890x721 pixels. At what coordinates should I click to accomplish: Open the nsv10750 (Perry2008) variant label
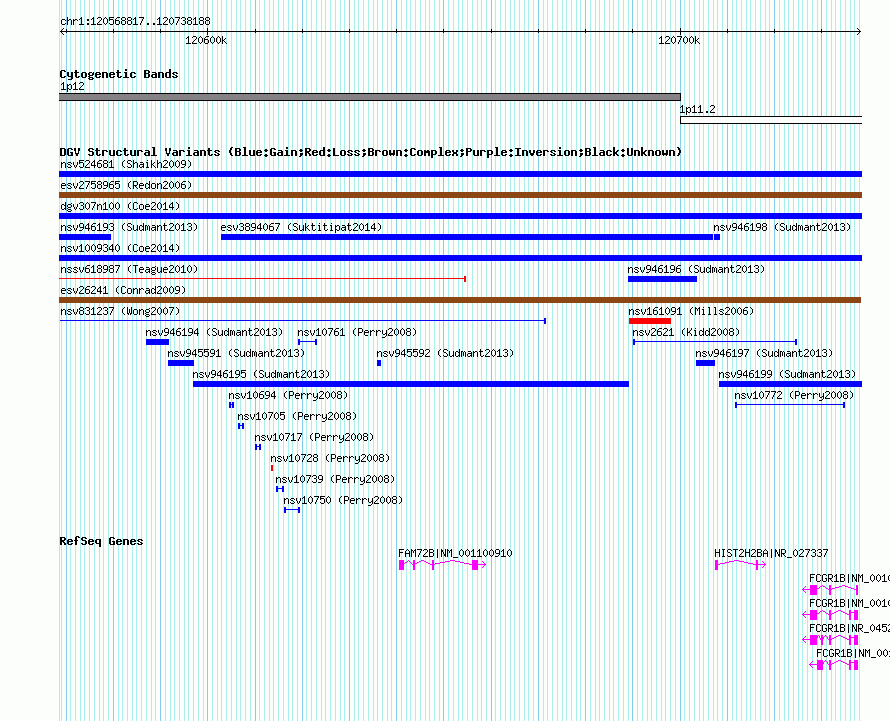(x=343, y=501)
